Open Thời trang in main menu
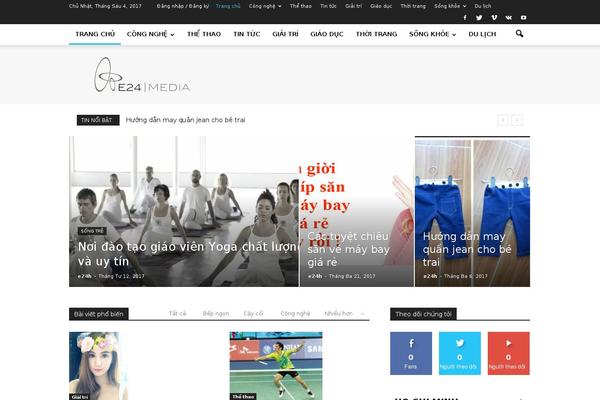 point(377,34)
